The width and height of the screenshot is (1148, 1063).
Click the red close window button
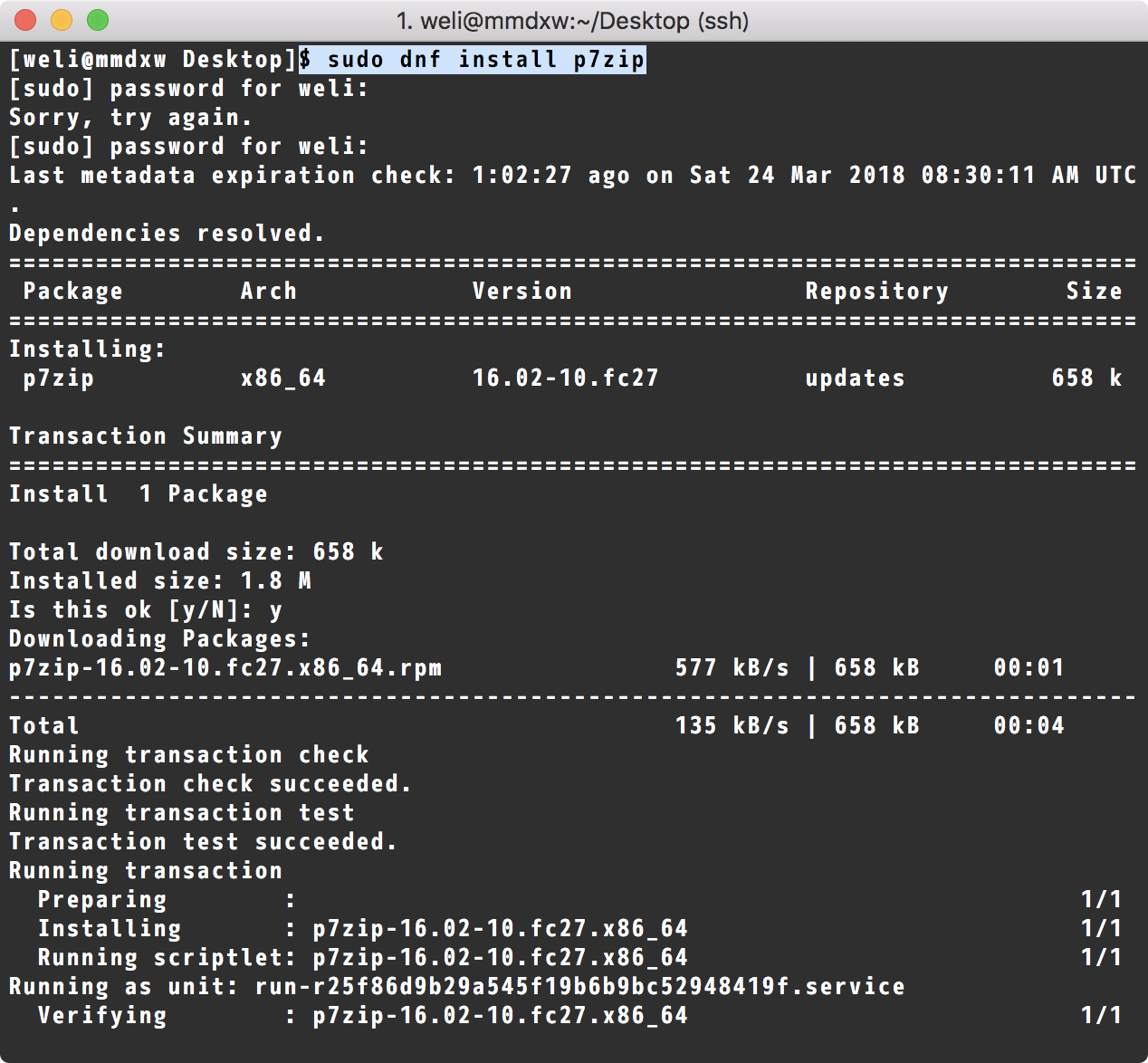pos(25,20)
